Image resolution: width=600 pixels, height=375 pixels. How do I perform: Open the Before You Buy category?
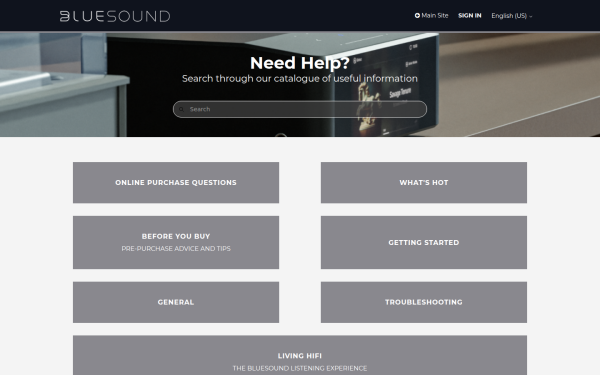[x=176, y=242]
